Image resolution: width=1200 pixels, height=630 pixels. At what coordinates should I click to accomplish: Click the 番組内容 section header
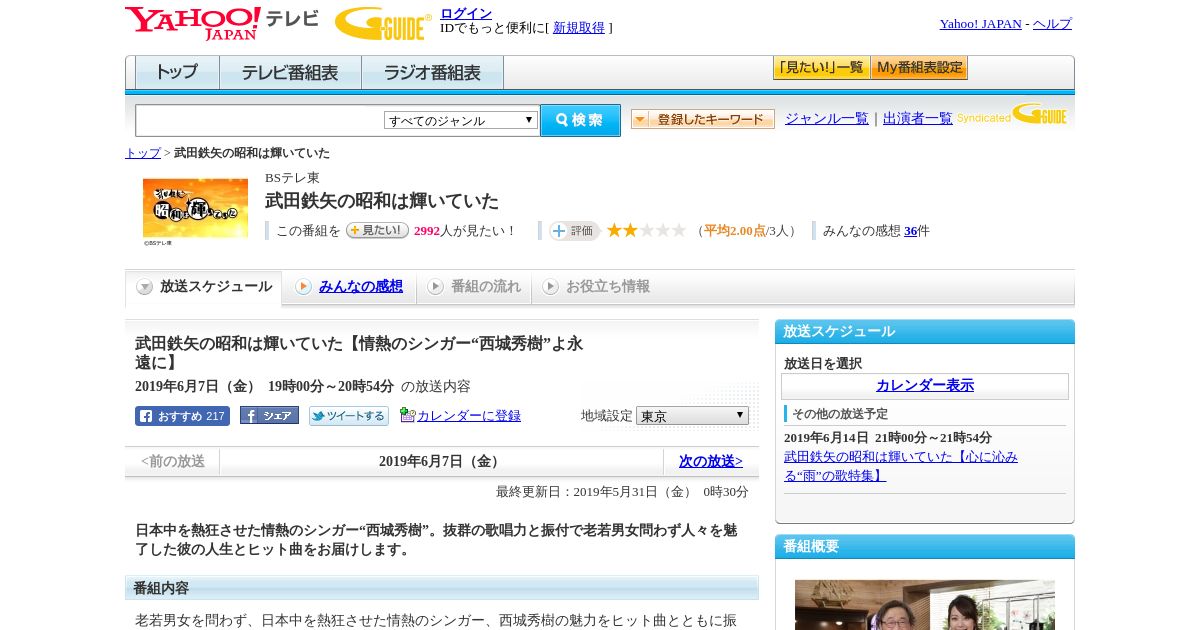pos(442,588)
